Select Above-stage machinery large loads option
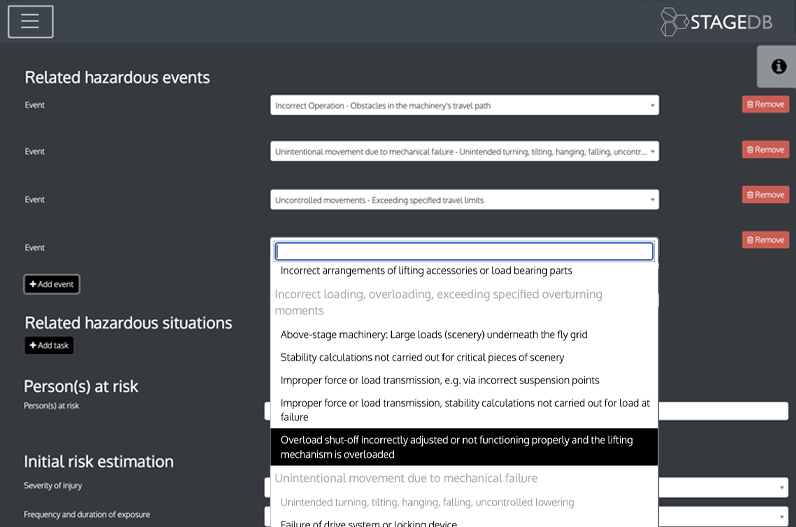This screenshot has height=527, width=796. coord(433,335)
